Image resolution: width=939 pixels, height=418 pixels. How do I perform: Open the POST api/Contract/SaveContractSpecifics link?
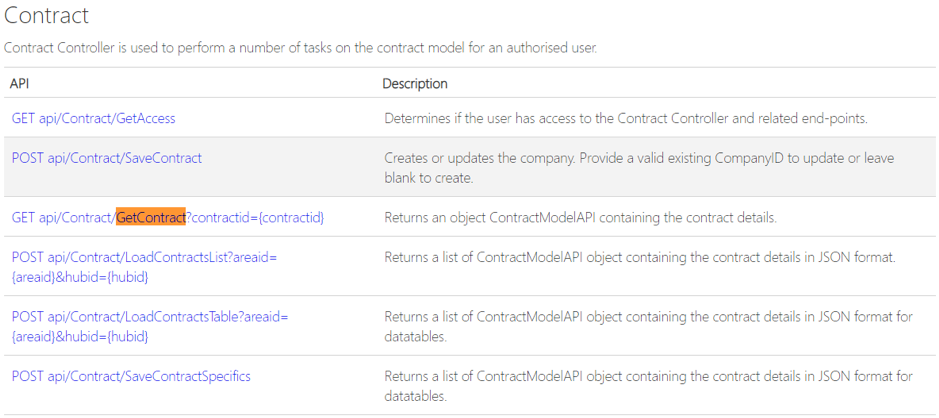(x=131, y=376)
